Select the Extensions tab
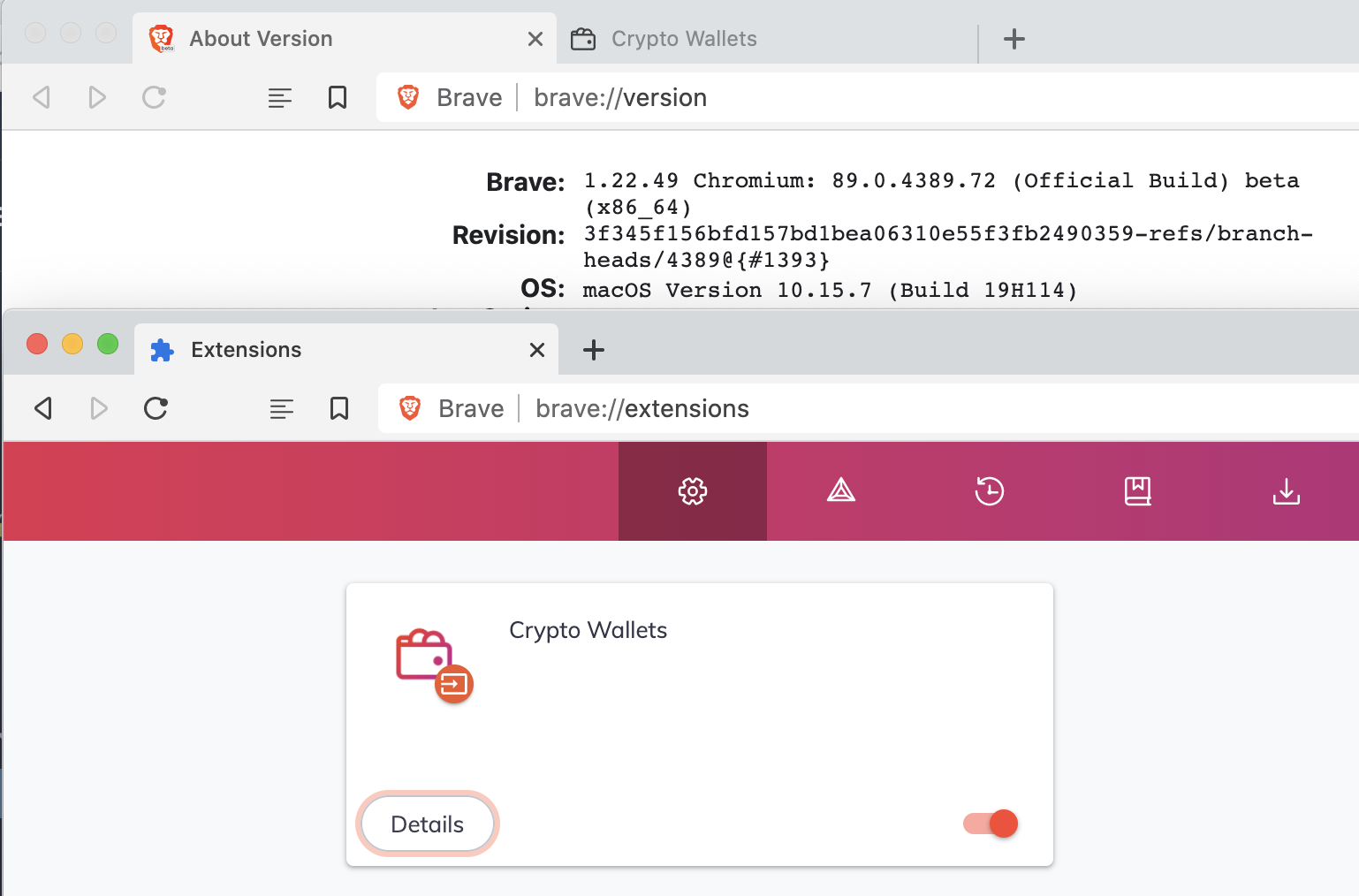The height and width of the screenshot is (896, 1359). coord(246,350)
